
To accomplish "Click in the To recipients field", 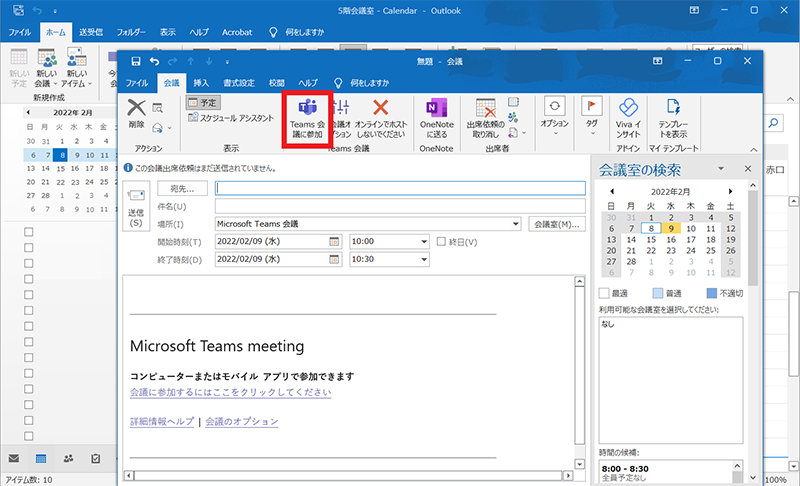I will coord(400,188).
